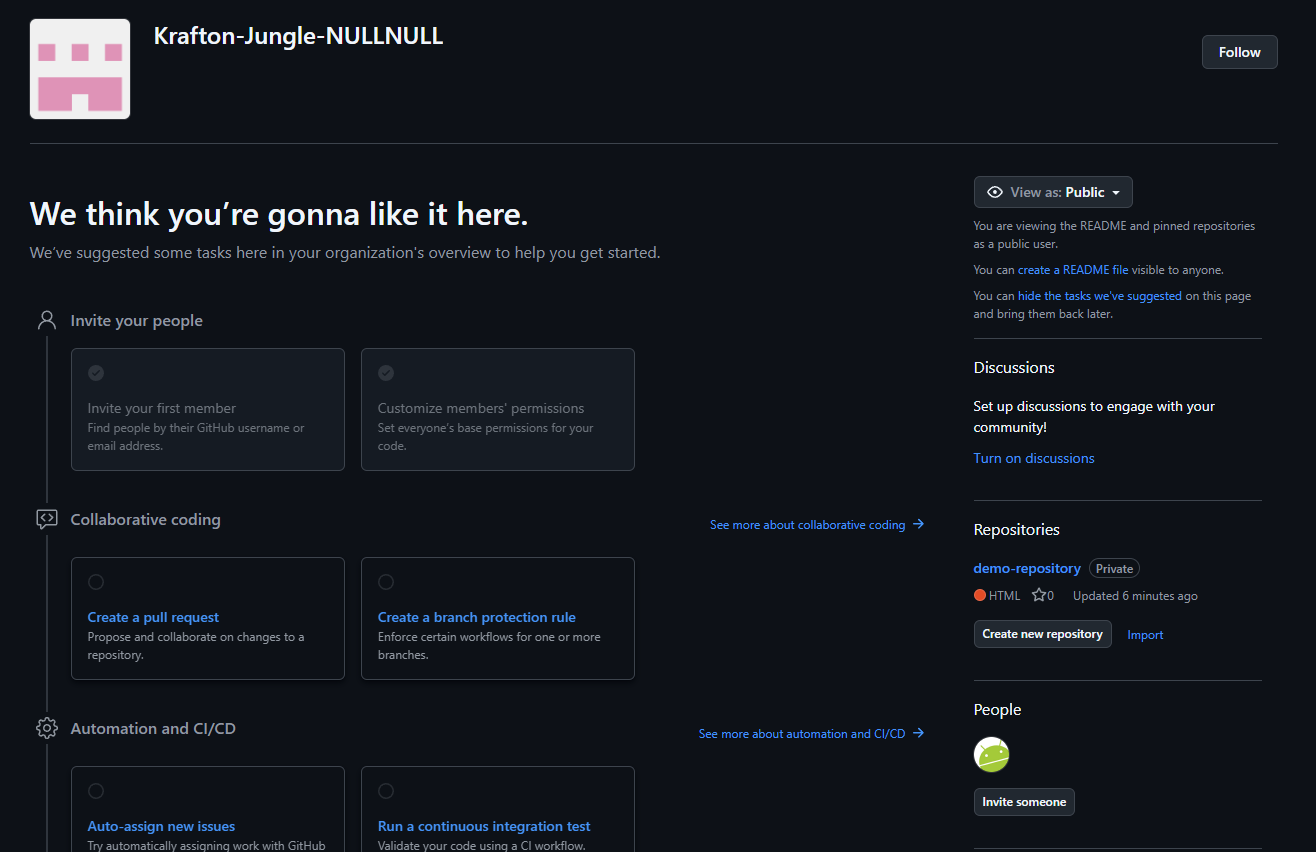The height and width of the screenshot is (852, 1316).
Task: Click the person icon beside Invite your people
Action: point(47,320)
